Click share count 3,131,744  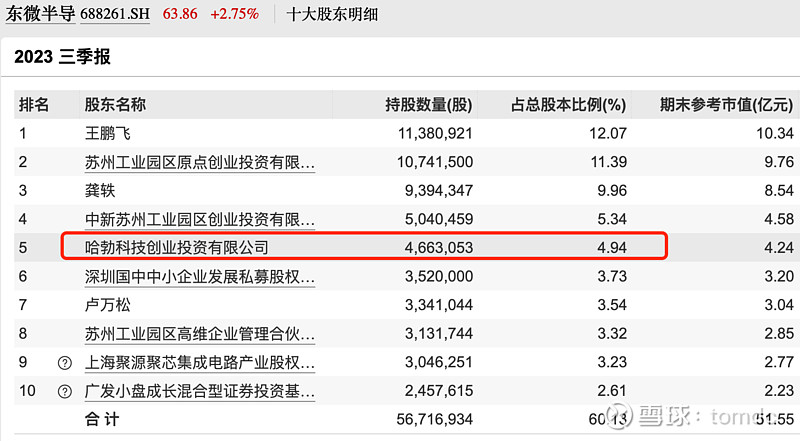pyautogui.click(x=439, y=334)
